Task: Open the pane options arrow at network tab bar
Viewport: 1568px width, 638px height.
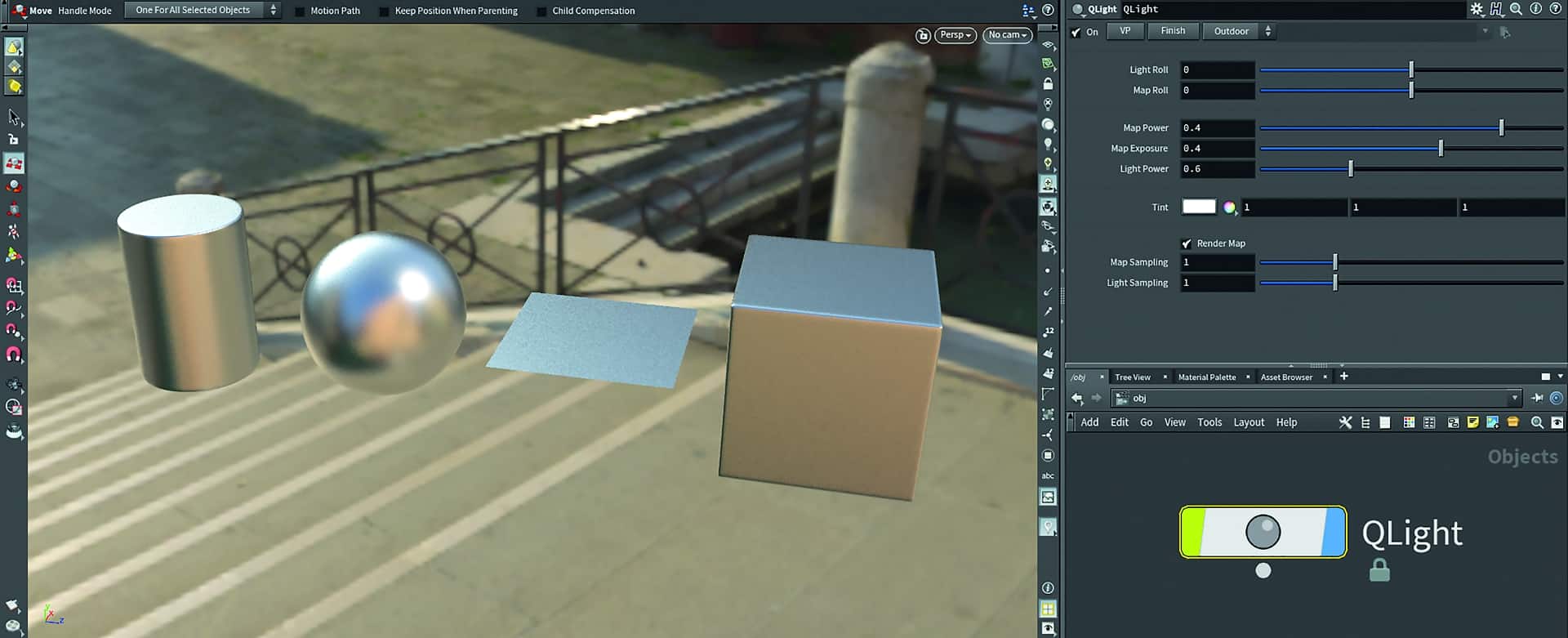Action: tap(1560, 377)
